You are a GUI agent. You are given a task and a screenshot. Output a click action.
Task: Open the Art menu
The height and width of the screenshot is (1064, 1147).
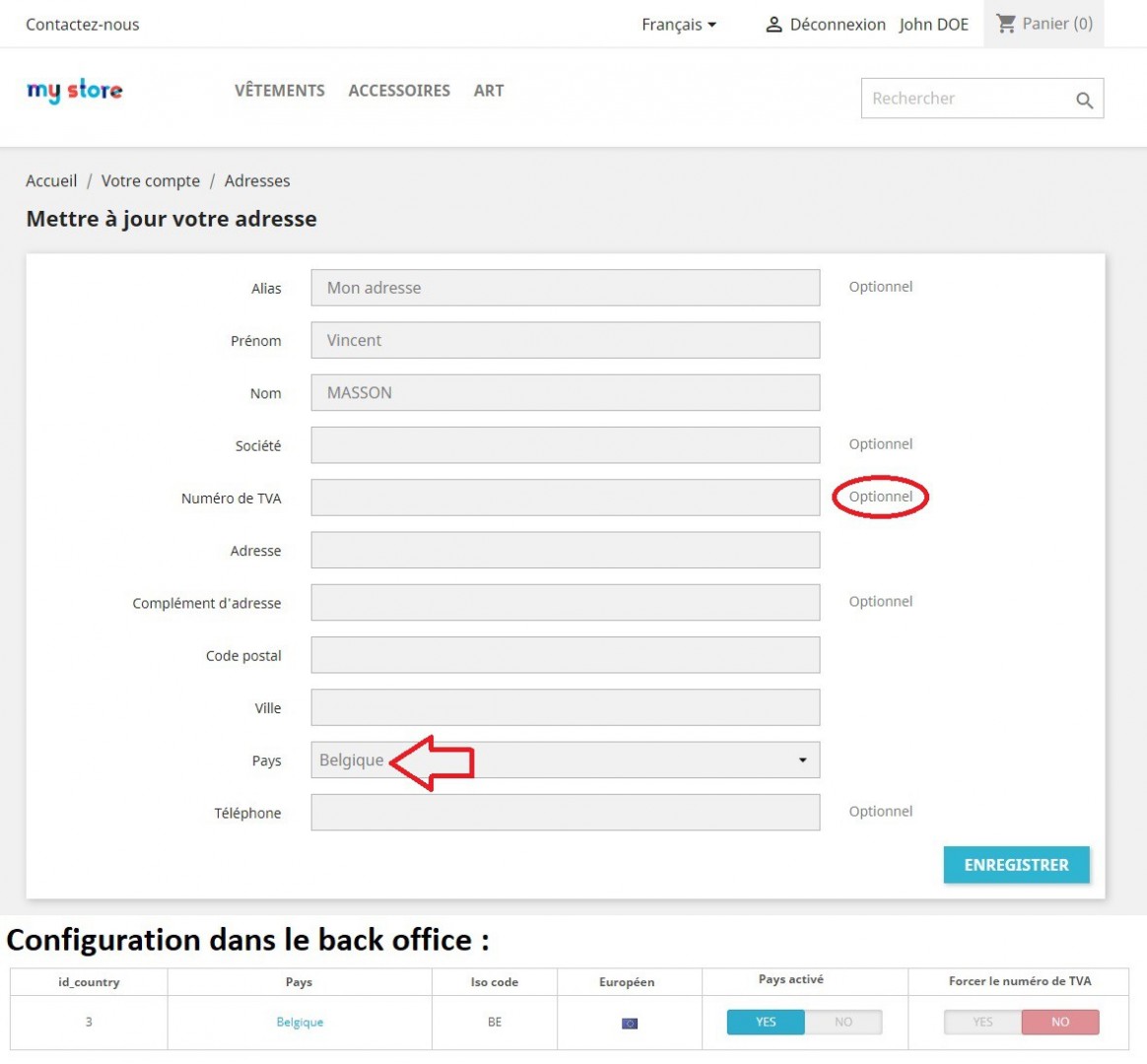[489, 91]
